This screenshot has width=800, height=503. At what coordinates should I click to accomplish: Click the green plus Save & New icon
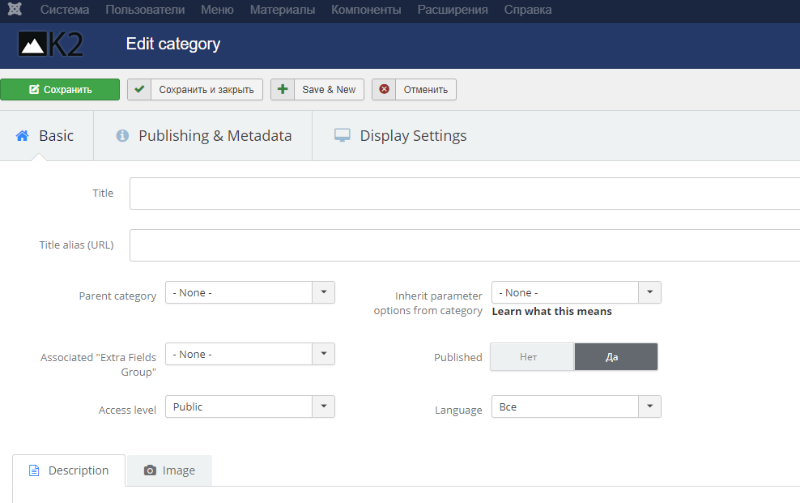coord(283,89)
